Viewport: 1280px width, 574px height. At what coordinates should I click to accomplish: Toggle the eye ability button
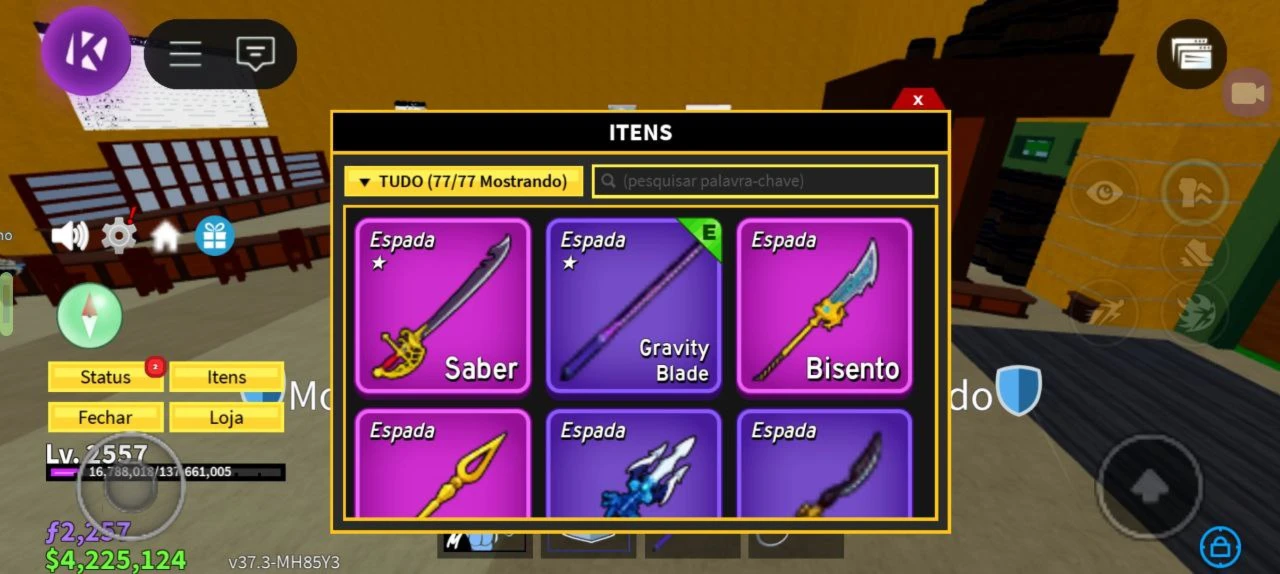(x=1103, y=192)
